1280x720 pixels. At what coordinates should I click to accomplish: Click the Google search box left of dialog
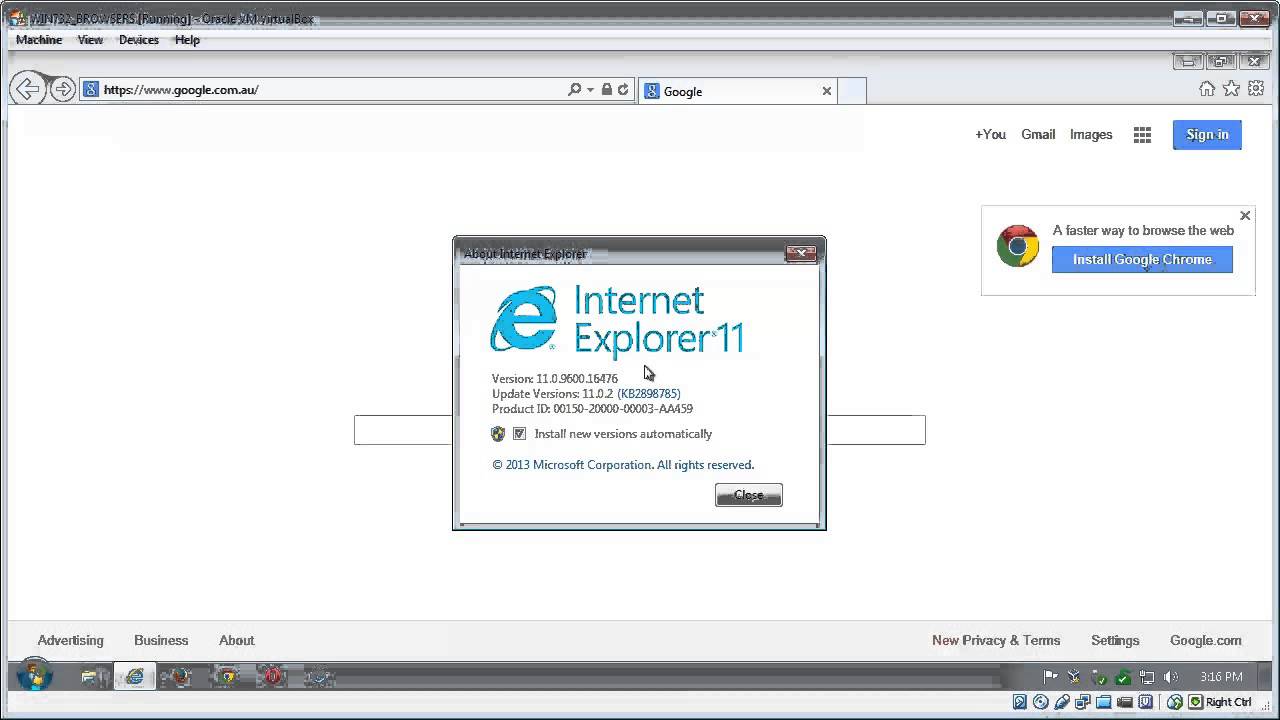(403, 430)
